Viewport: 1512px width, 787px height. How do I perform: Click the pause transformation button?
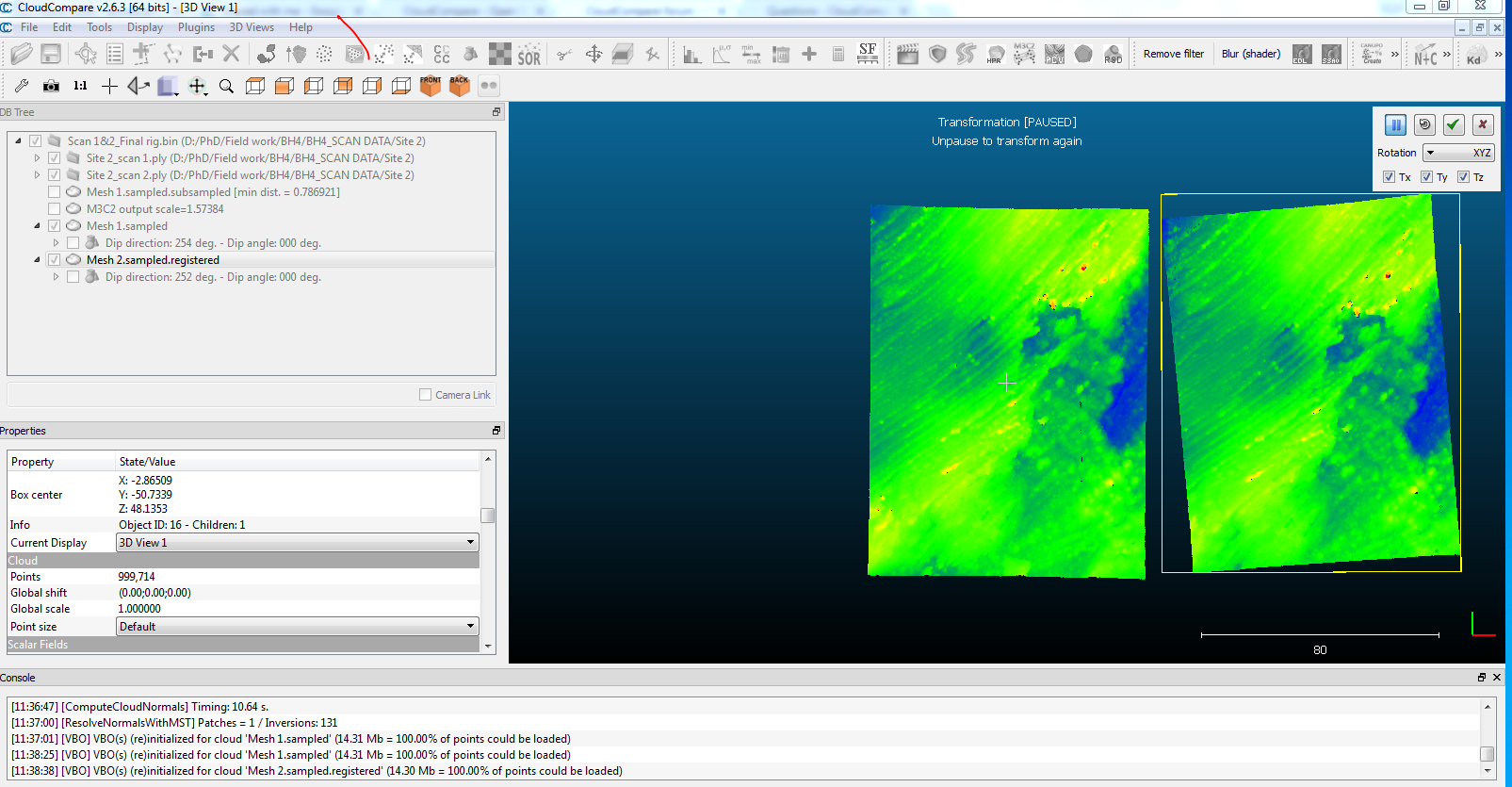point(1395,124)
